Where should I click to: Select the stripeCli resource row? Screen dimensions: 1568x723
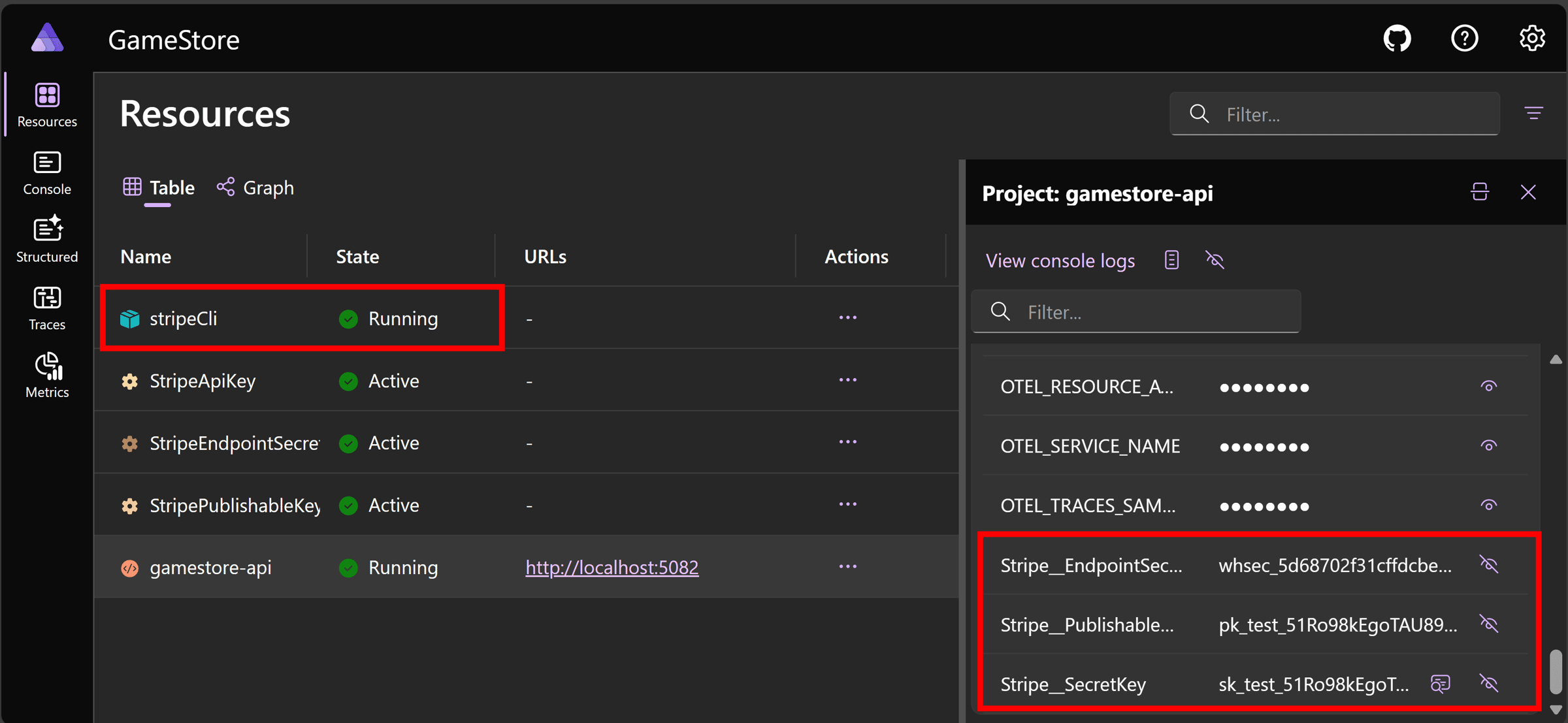(527, 318)
